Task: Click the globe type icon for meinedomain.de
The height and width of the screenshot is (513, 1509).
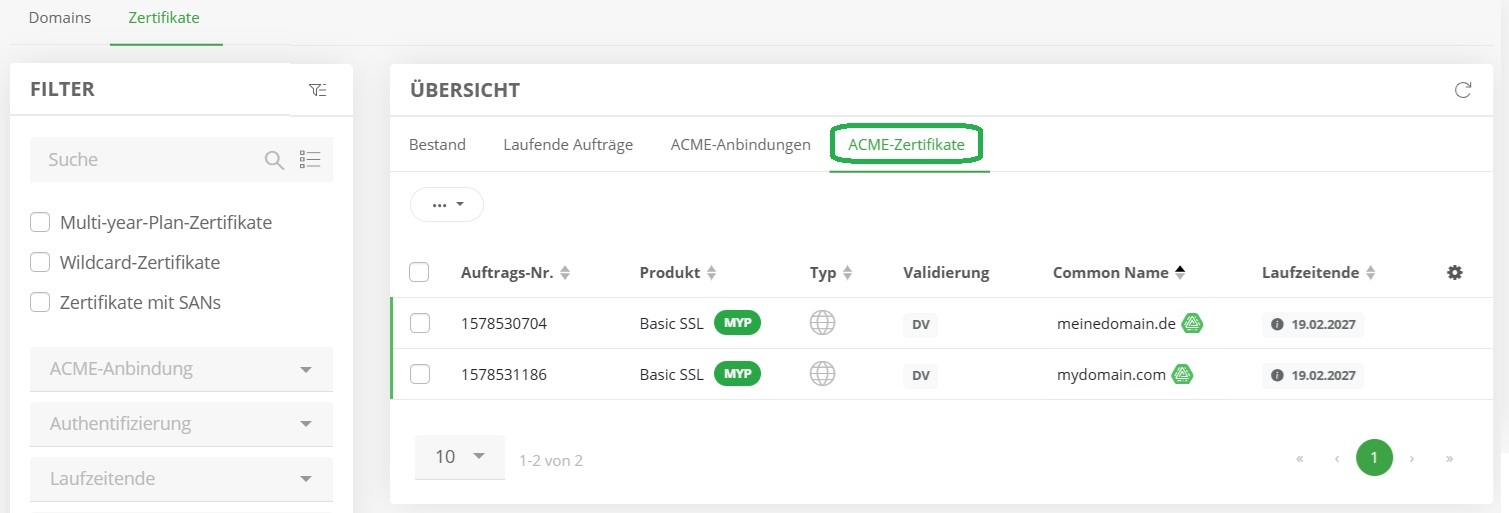Action: click(x=822, y=323)
